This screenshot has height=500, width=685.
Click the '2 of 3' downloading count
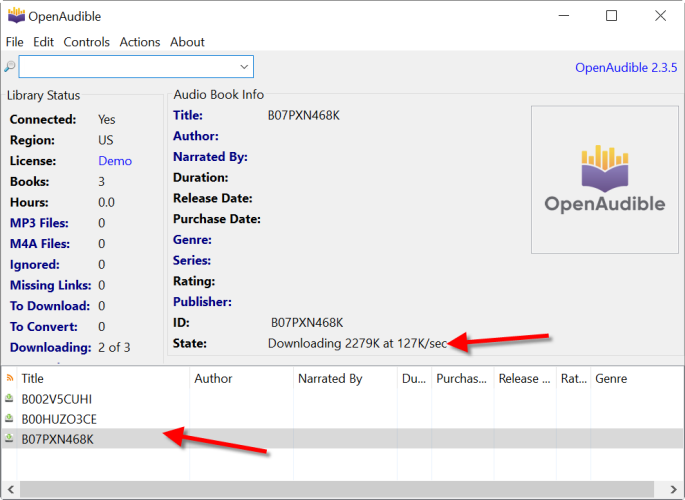point(114,348)
